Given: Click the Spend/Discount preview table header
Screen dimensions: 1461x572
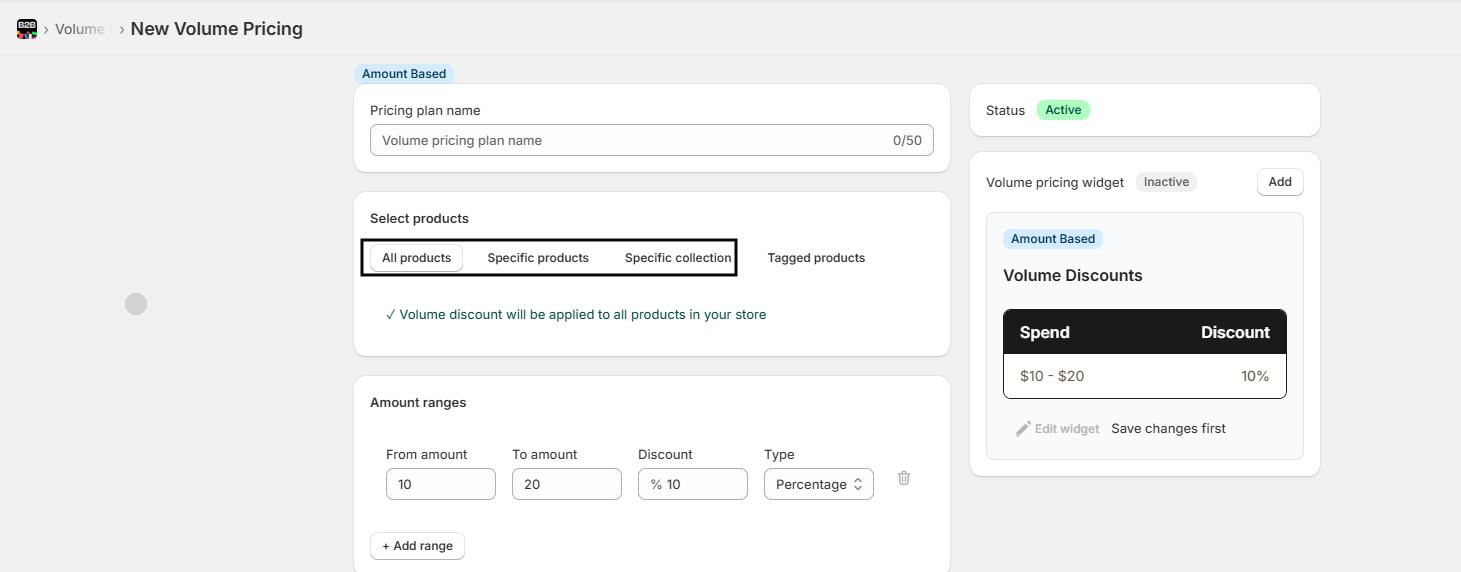Looking at the screenshot, I should (x=1144, y=332).
